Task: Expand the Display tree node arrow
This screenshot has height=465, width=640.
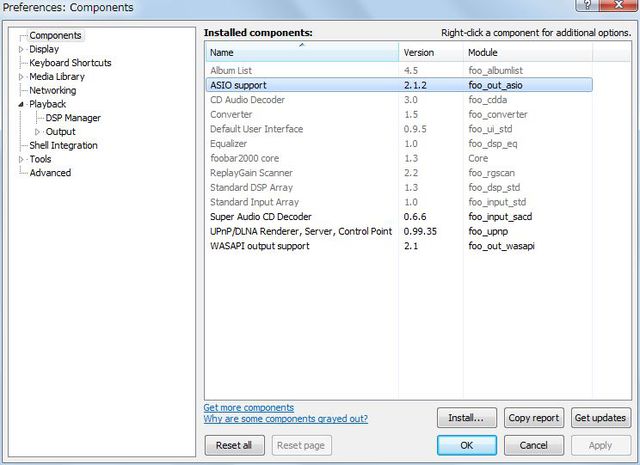Action: (x=21, y=49)
